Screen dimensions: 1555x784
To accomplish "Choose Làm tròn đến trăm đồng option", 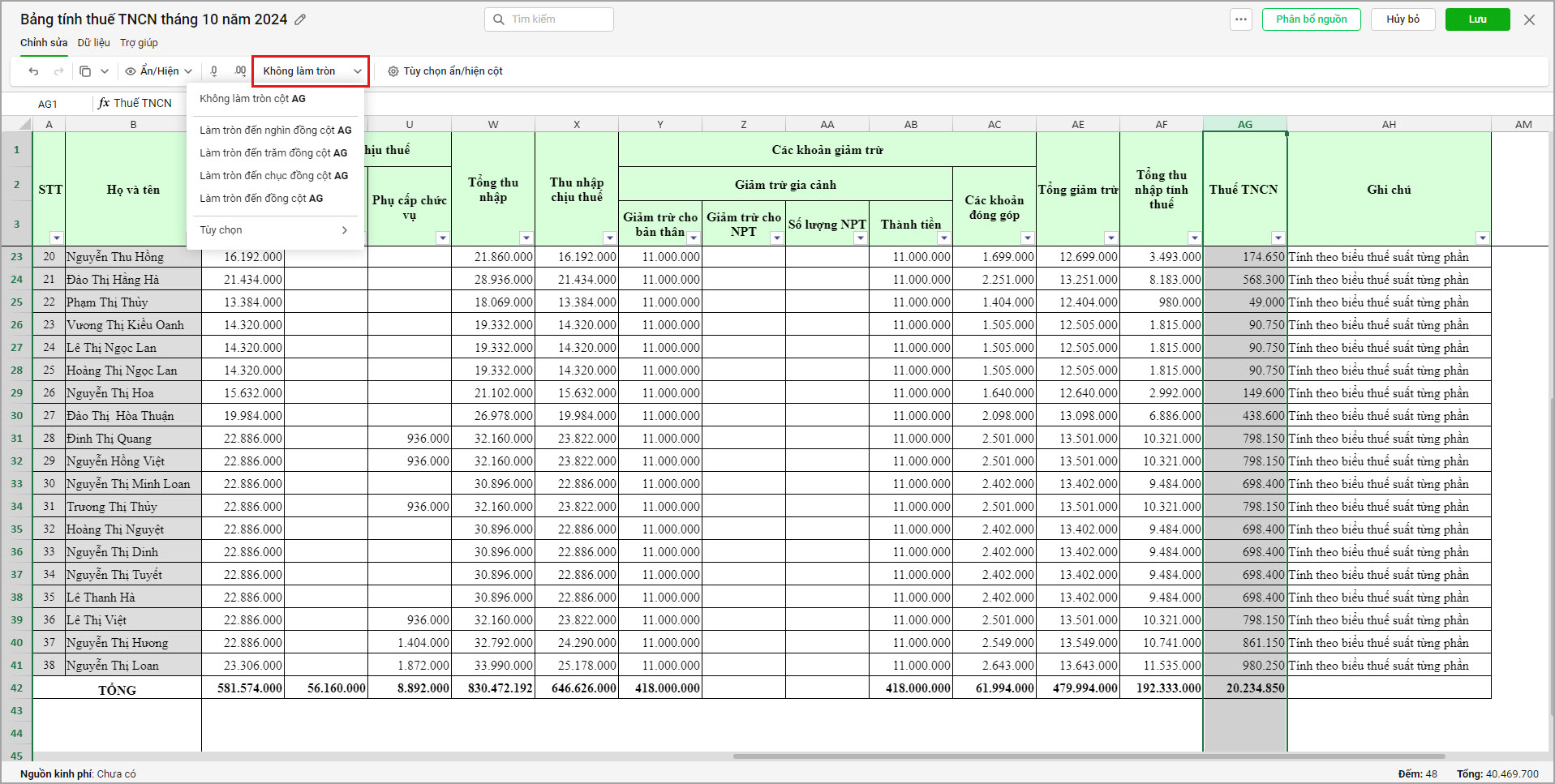I will tap(273, 152).
